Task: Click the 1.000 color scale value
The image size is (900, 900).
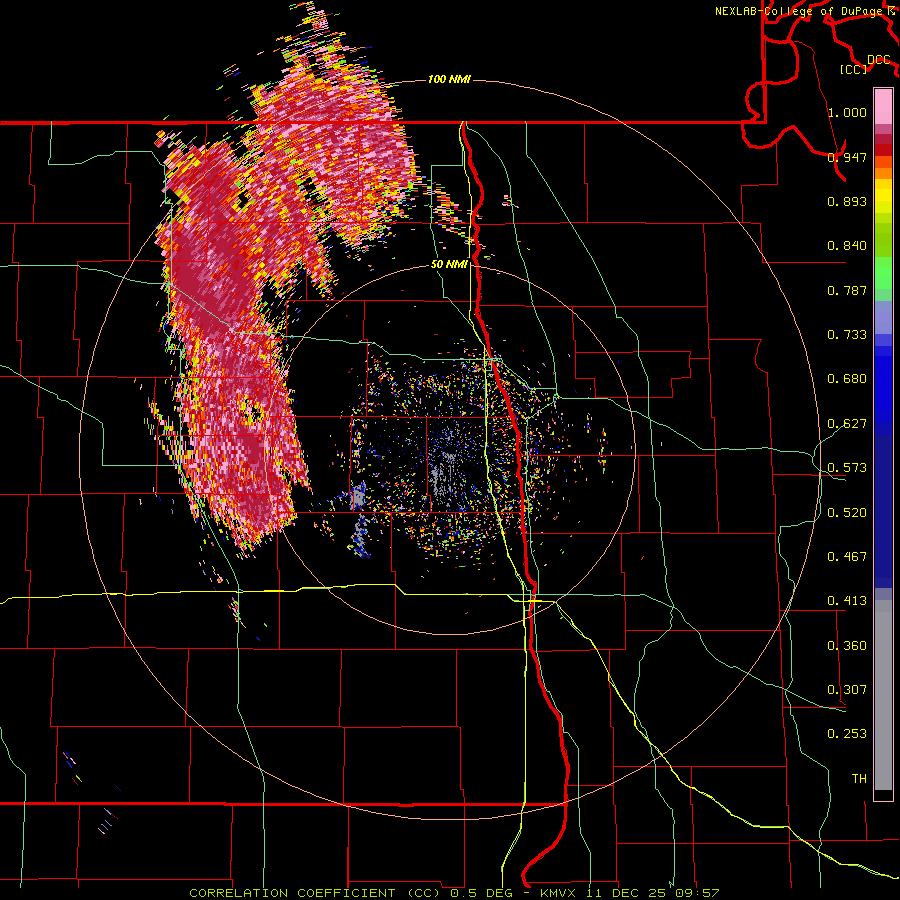Action: tap(847, 112)
